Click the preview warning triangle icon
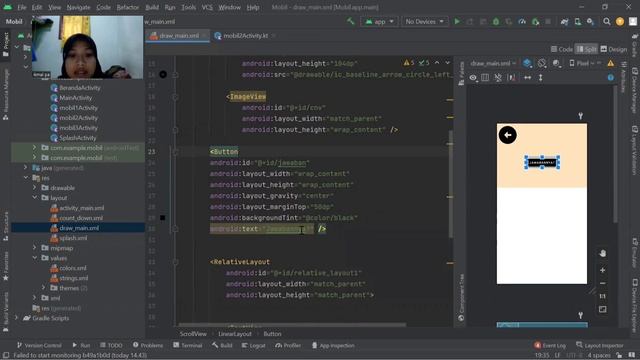 (611, 63)
